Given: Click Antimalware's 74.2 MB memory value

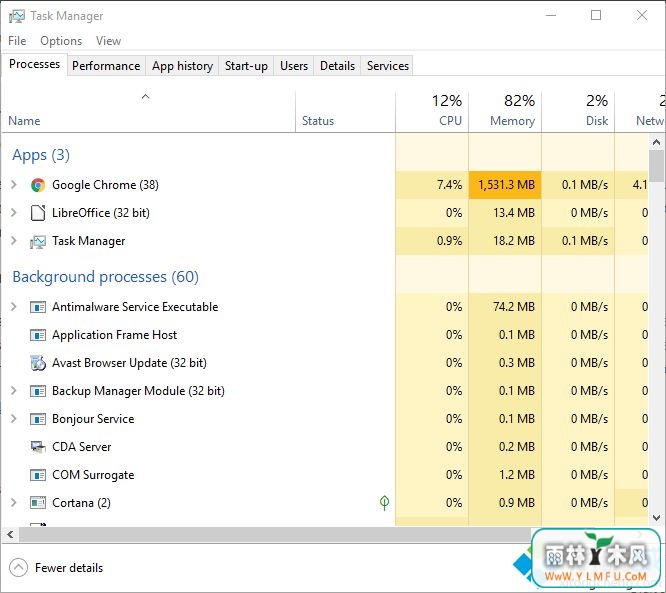Looking at the screenshot, I should pos(514,307).
